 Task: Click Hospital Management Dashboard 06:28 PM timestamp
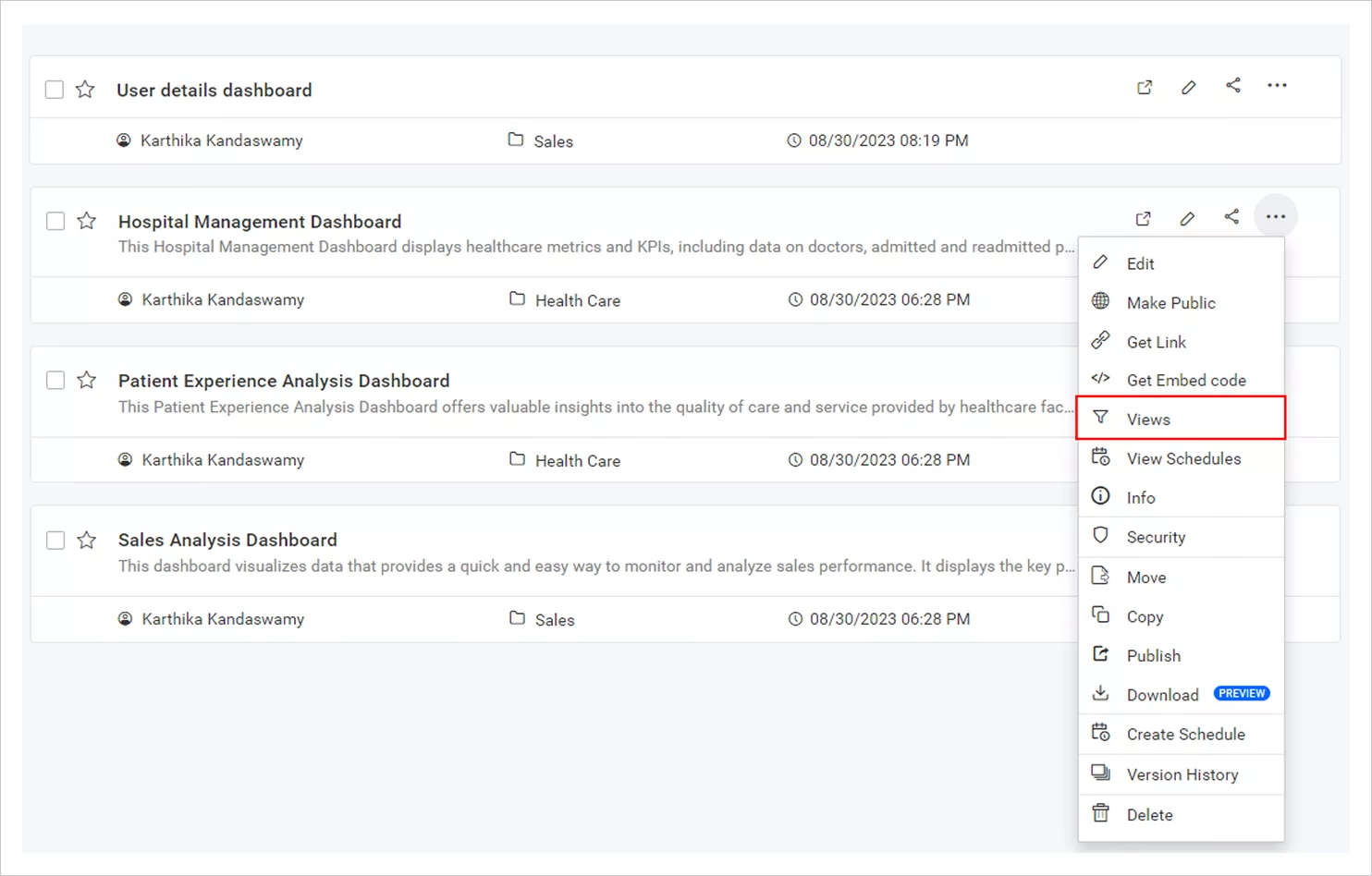coord(879,299)
